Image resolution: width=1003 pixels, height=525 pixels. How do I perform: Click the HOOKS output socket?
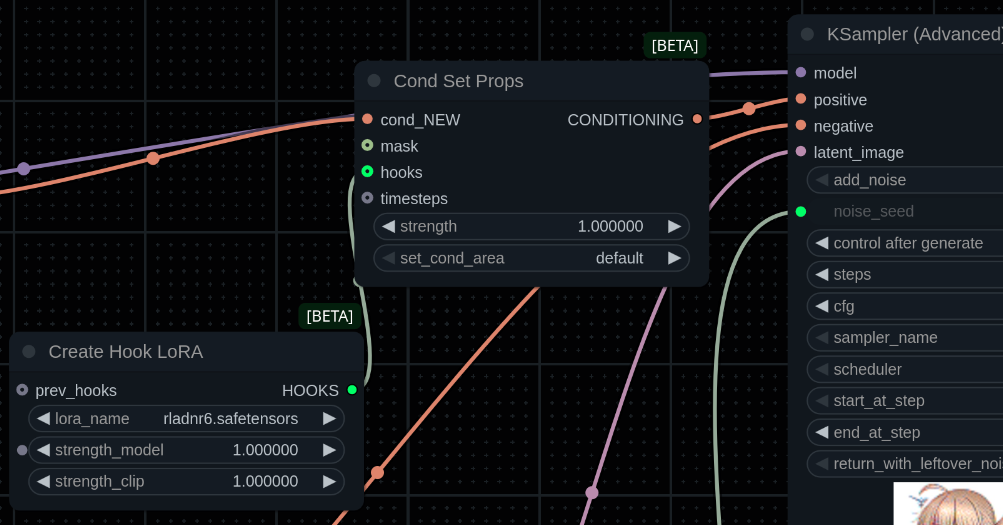(352, 389)
